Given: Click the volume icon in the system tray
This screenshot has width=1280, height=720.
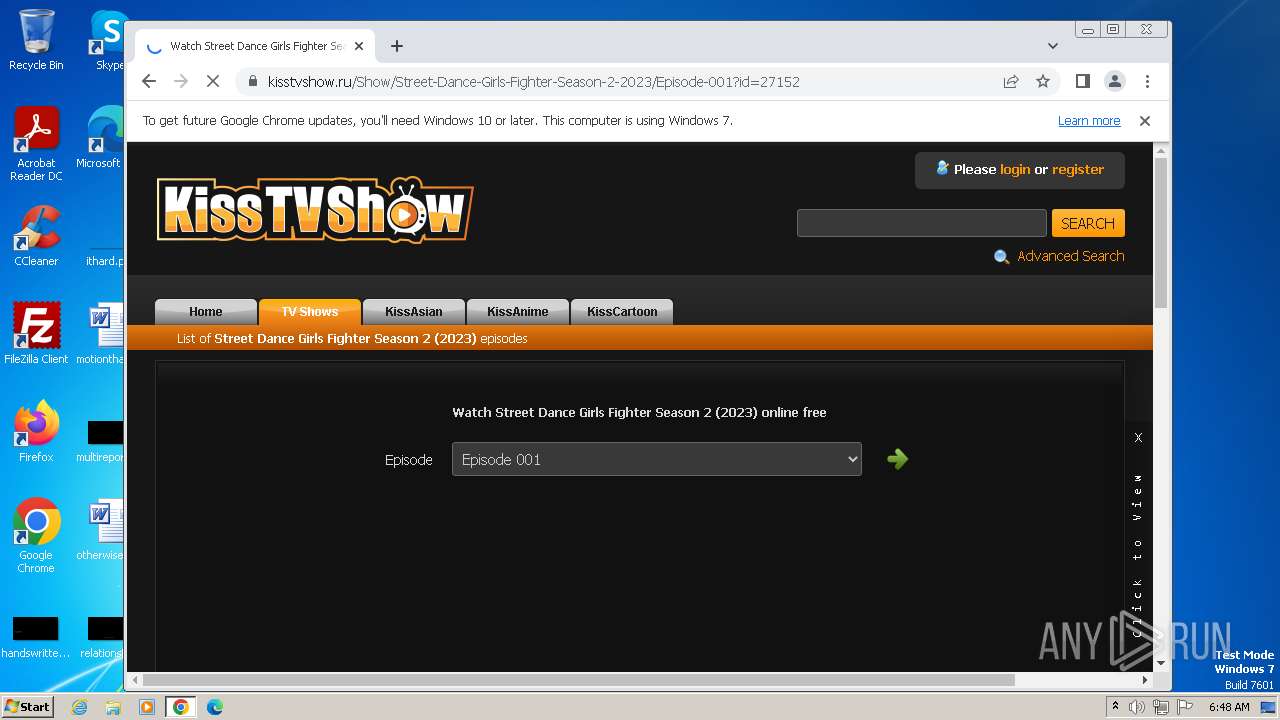Looking at the screenshot, I should pos(1137,707).
